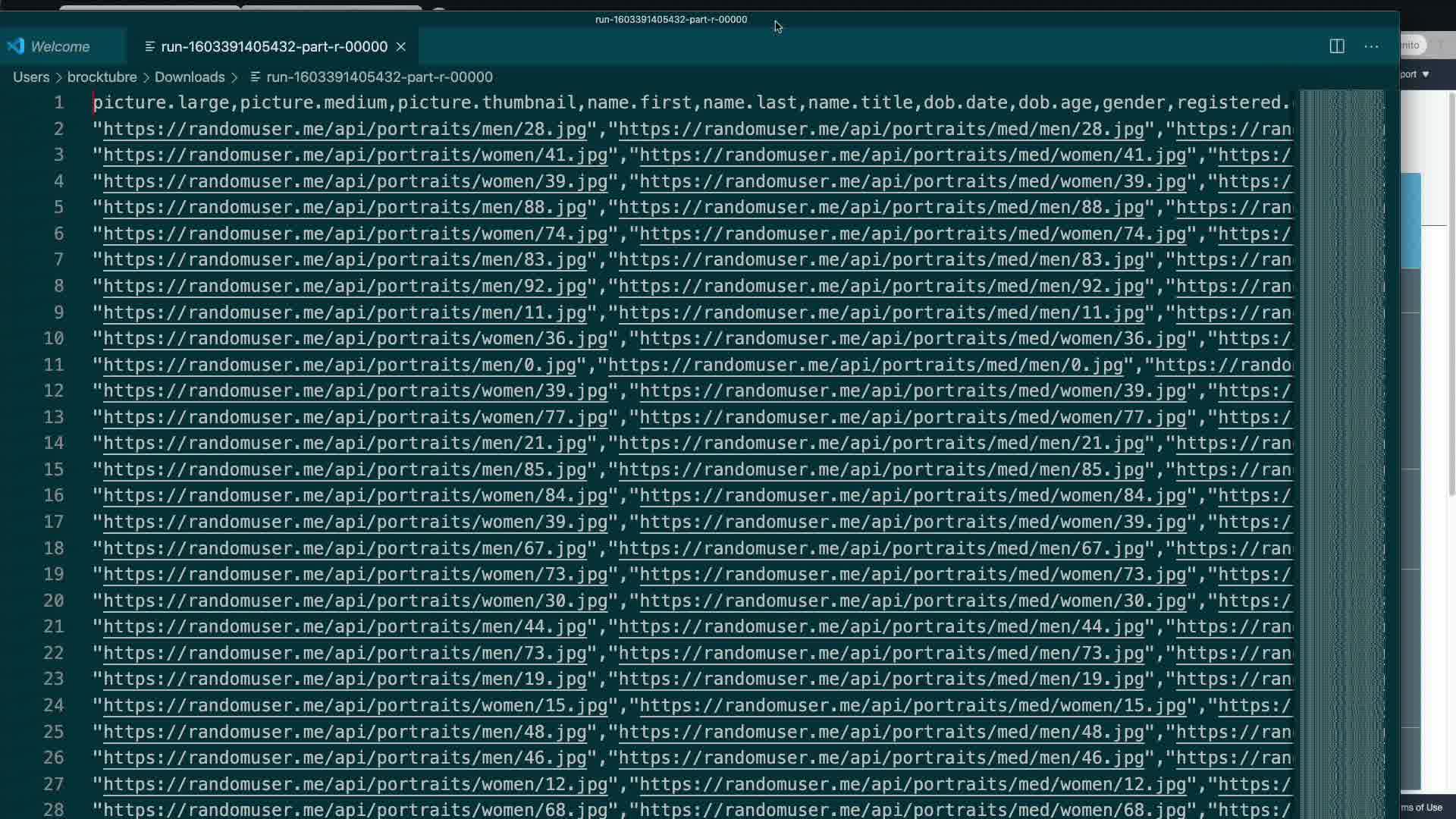Expand the brocktubre breadcrumb item
Screen dimensions: 1456x819
[102, 77]
